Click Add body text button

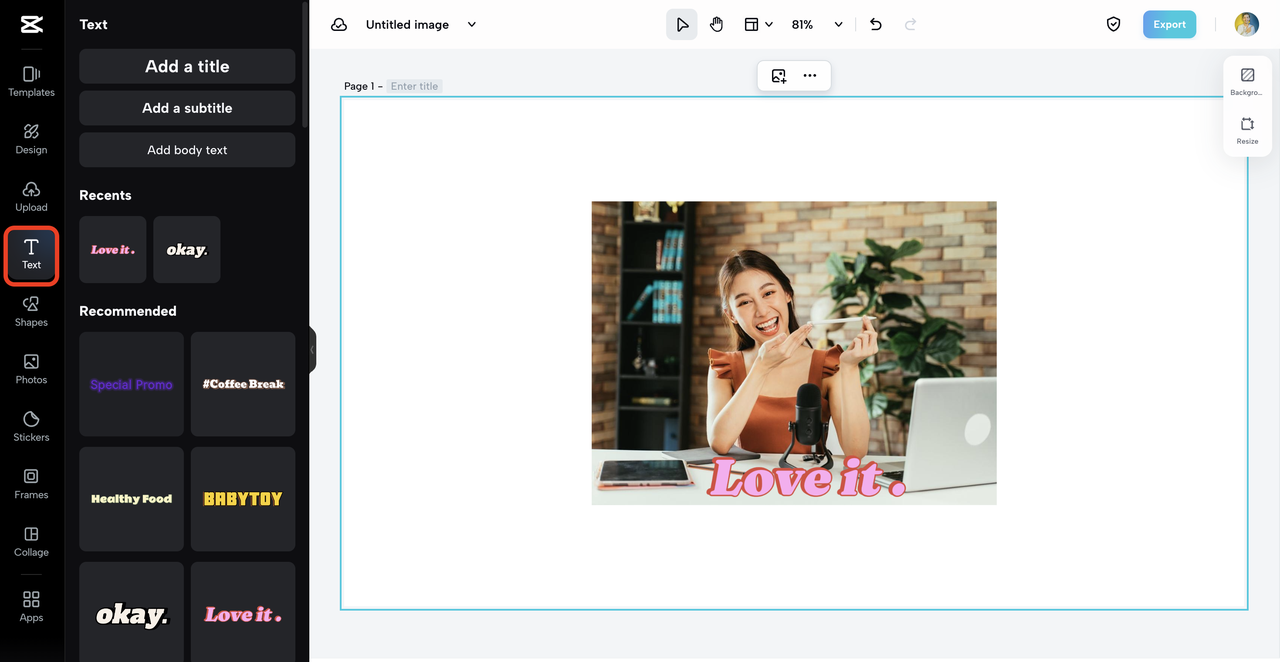pyautogui.click(x=187, y=150)
